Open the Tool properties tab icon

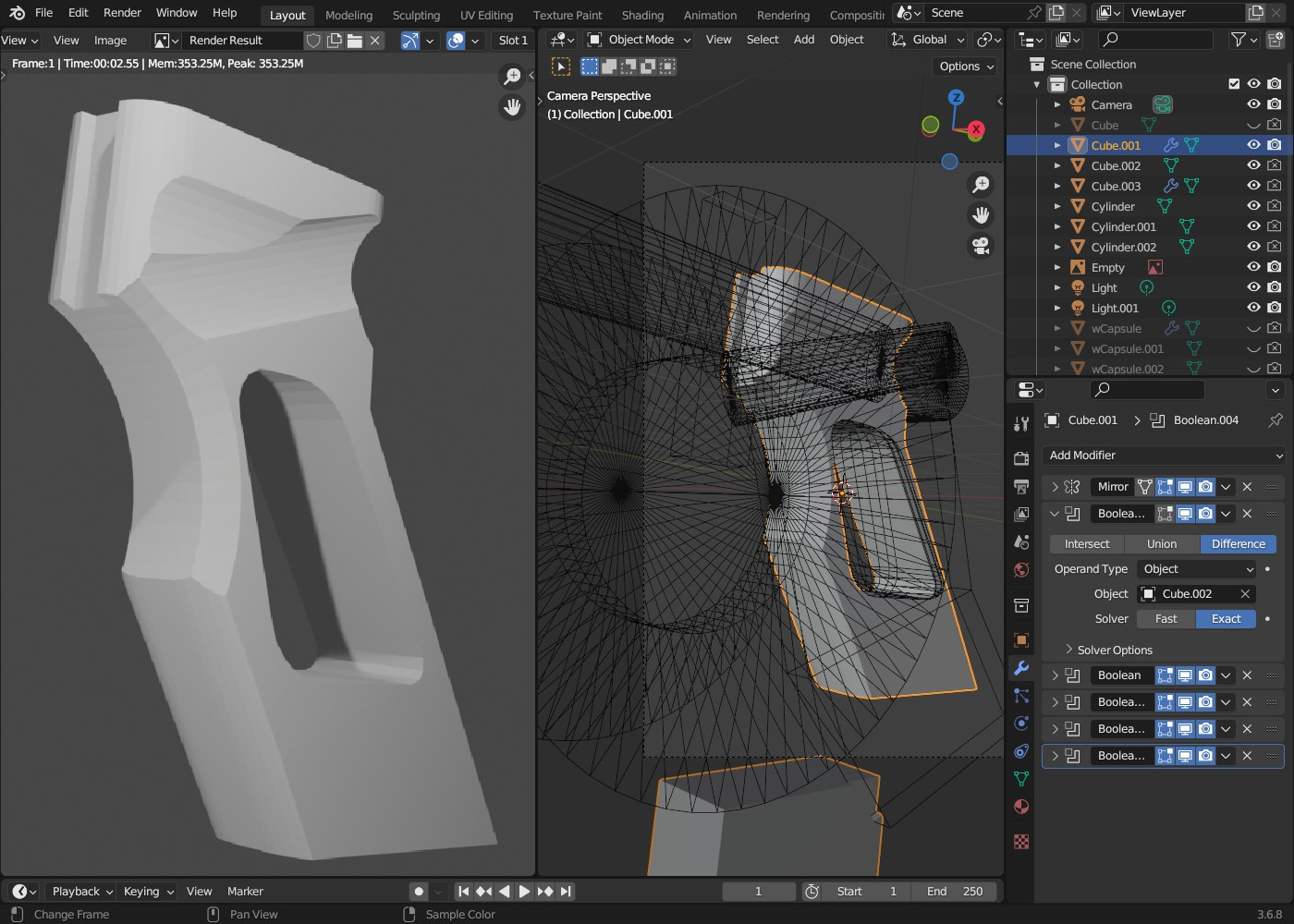pos(1021,423)
